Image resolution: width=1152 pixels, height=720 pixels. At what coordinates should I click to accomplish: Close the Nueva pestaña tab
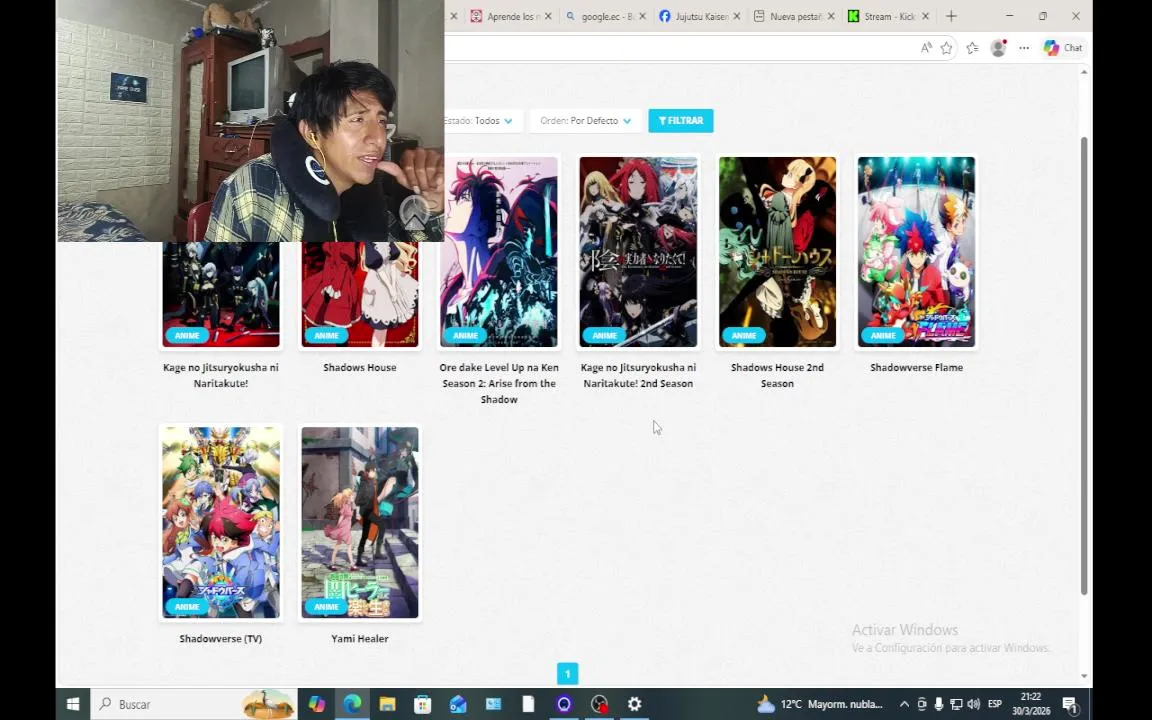[x=831, y=16]
